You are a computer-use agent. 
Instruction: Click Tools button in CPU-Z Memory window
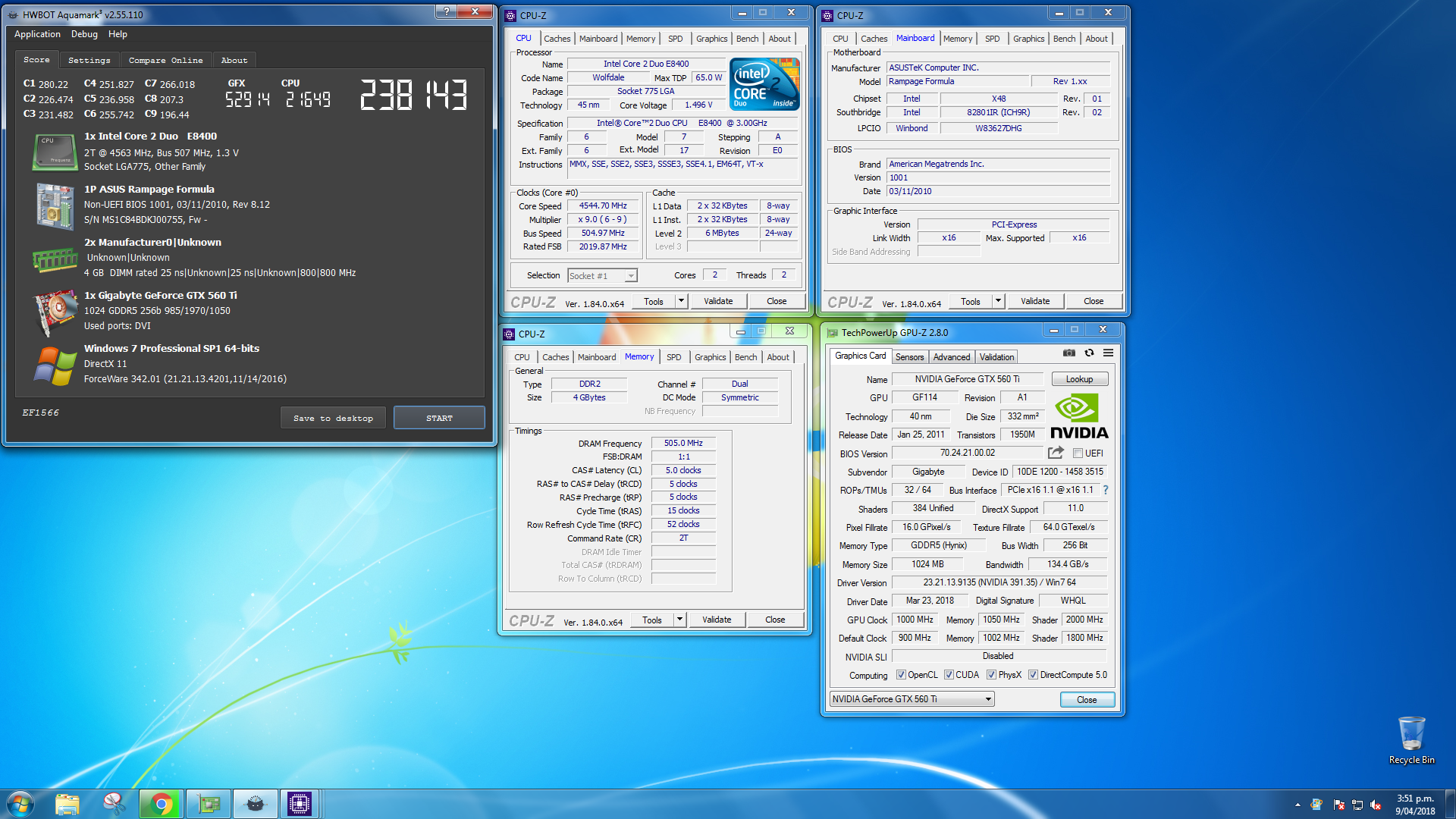tap(652, 620)
